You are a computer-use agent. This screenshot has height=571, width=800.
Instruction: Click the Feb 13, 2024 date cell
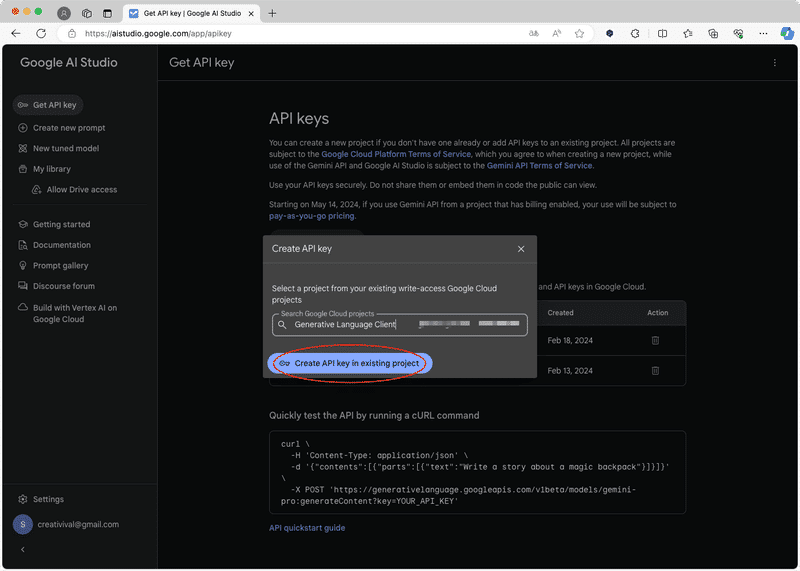[x=570, y=371]
